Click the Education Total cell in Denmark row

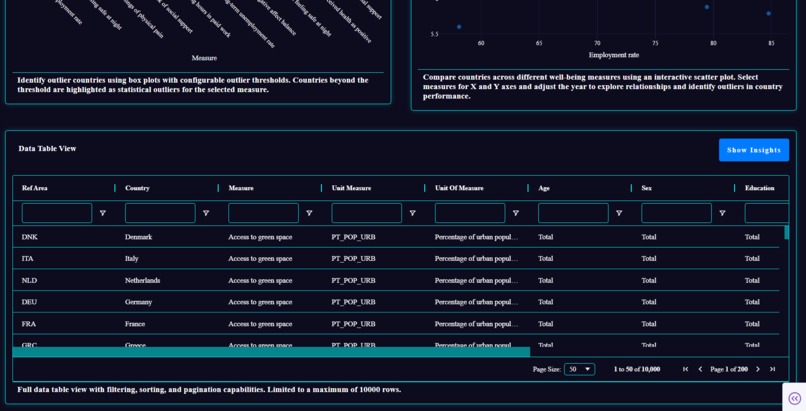[752, 237]
